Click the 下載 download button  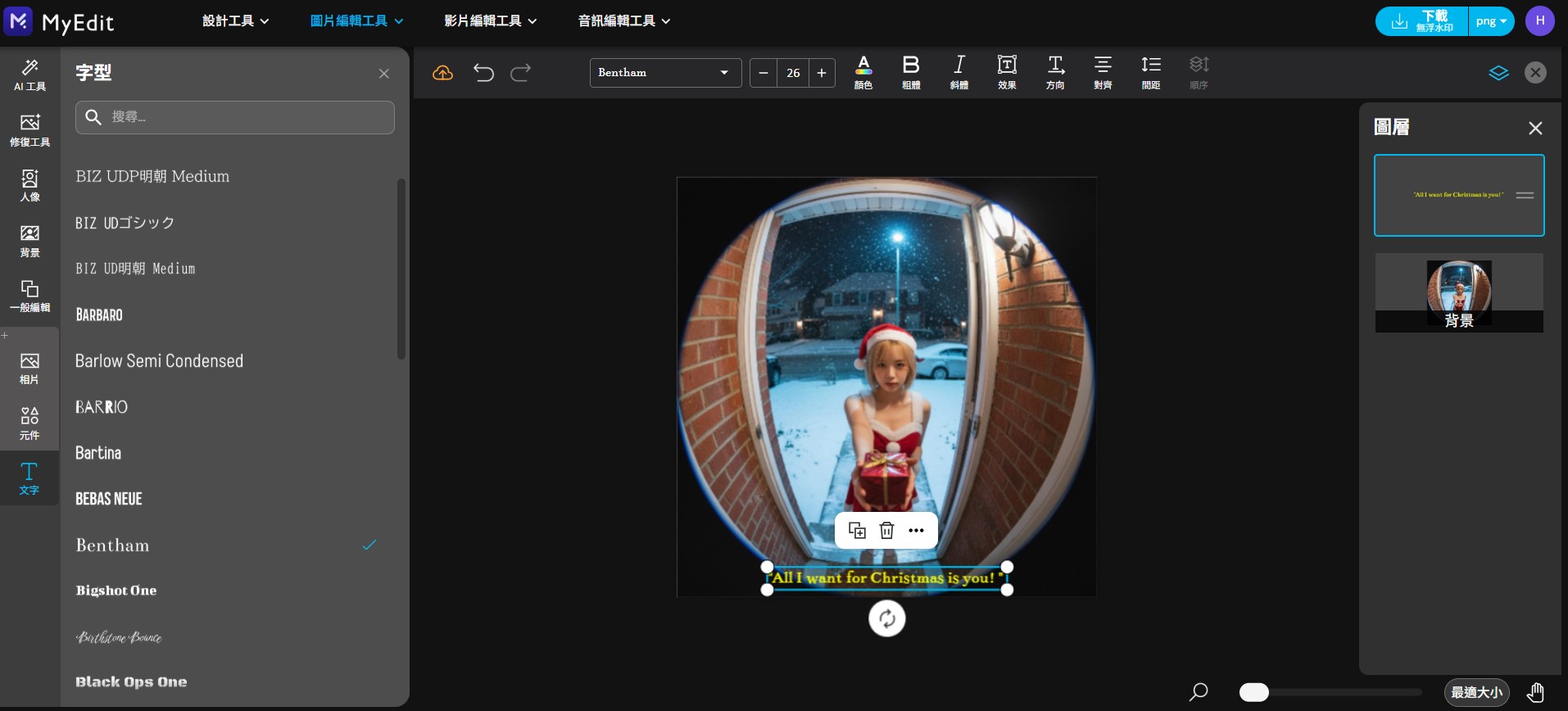click(1421, 21)
